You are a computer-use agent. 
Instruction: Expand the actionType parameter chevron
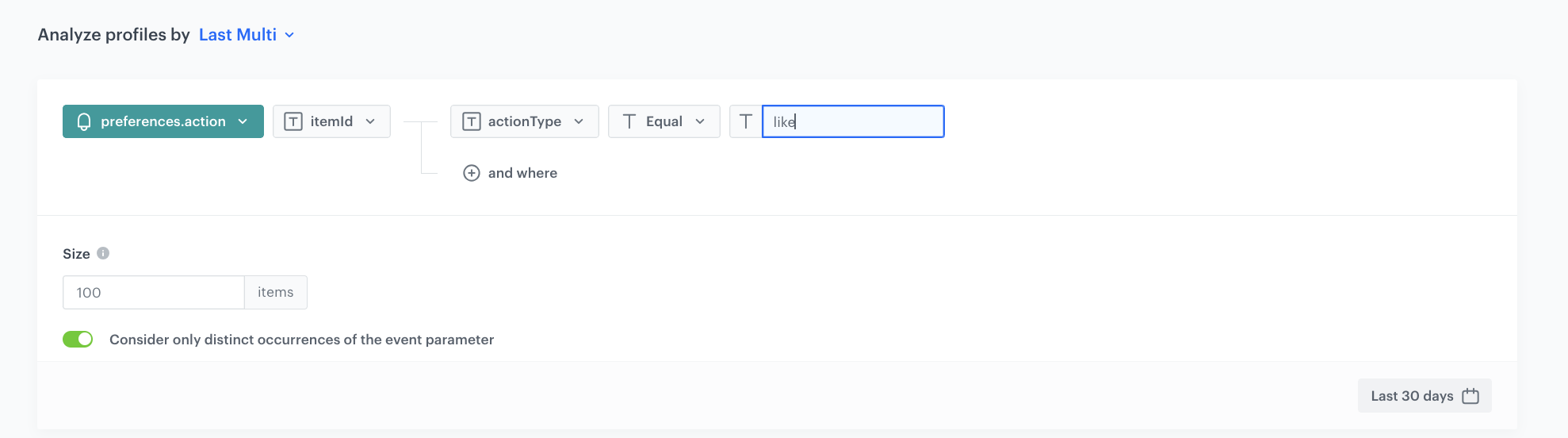579,121
